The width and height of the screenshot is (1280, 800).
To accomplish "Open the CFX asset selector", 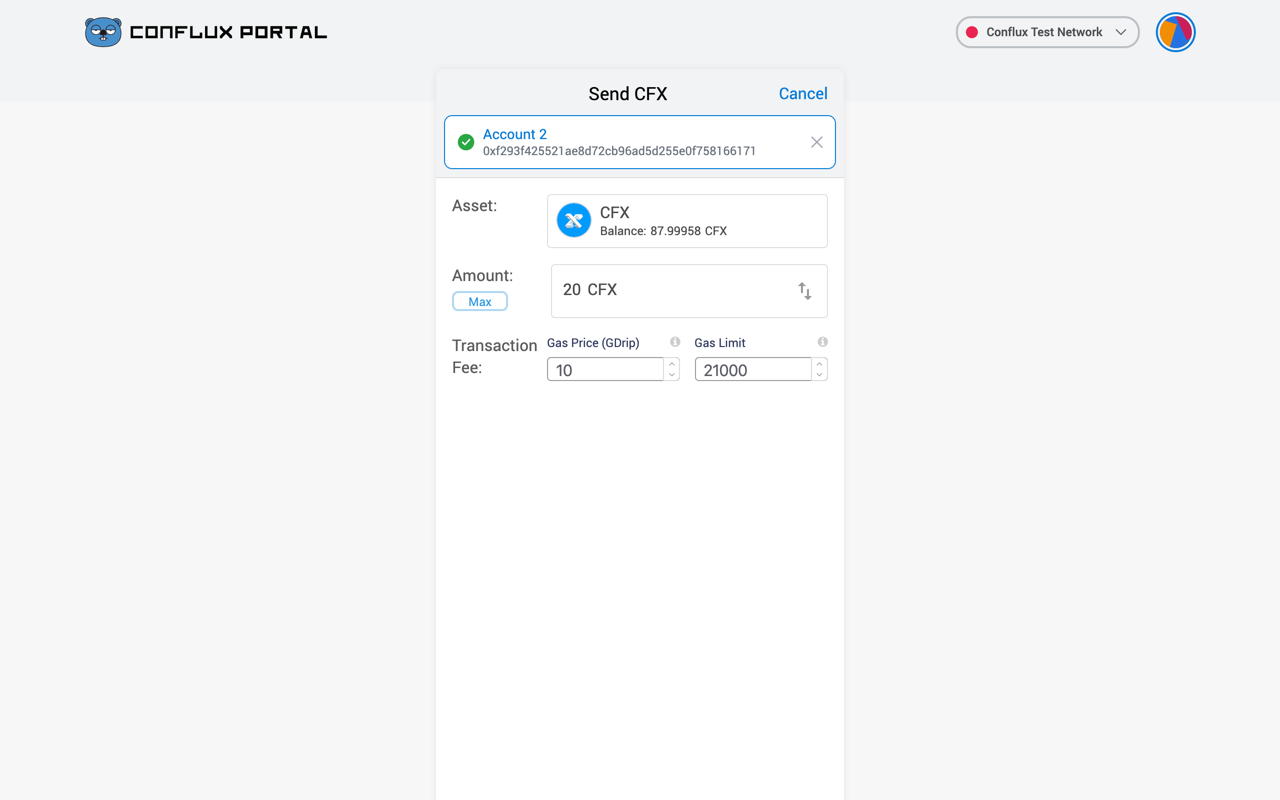I will (687, 221).
